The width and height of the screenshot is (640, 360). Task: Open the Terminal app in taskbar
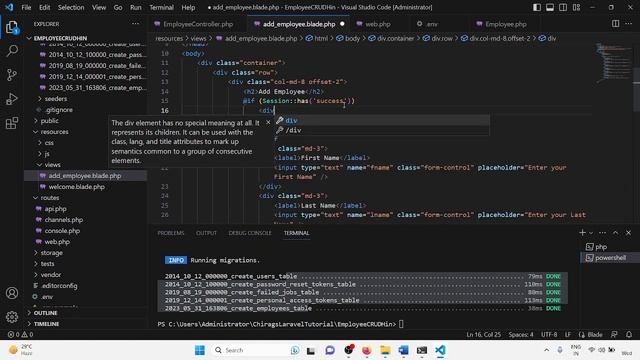422,350
